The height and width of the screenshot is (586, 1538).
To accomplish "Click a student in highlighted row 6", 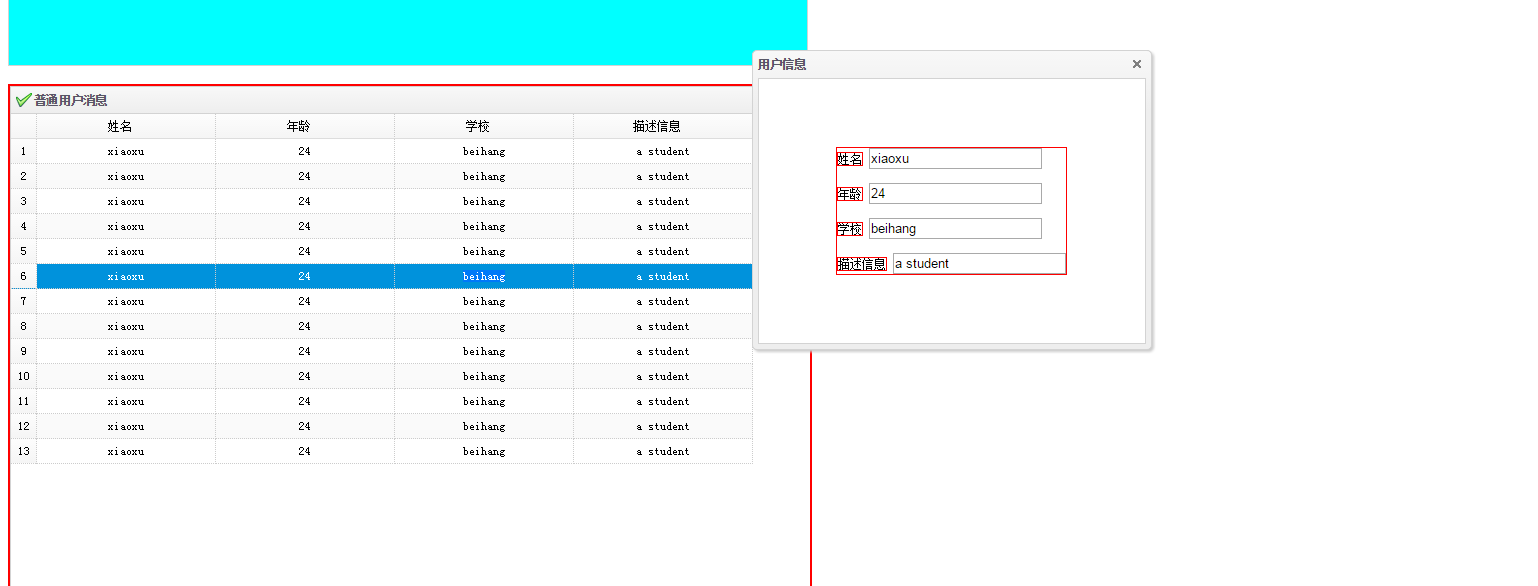I will [663, 276].
